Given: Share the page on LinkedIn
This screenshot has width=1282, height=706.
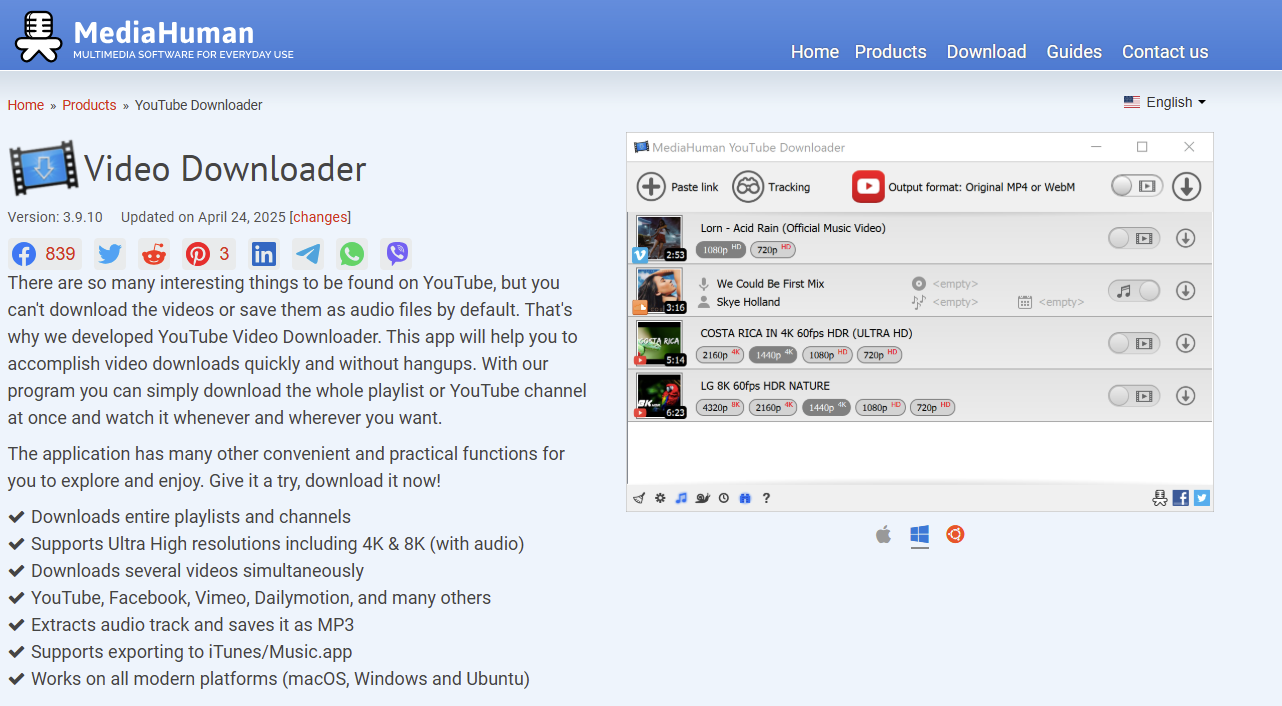Looking at the screenshot, I should [264, 253].
